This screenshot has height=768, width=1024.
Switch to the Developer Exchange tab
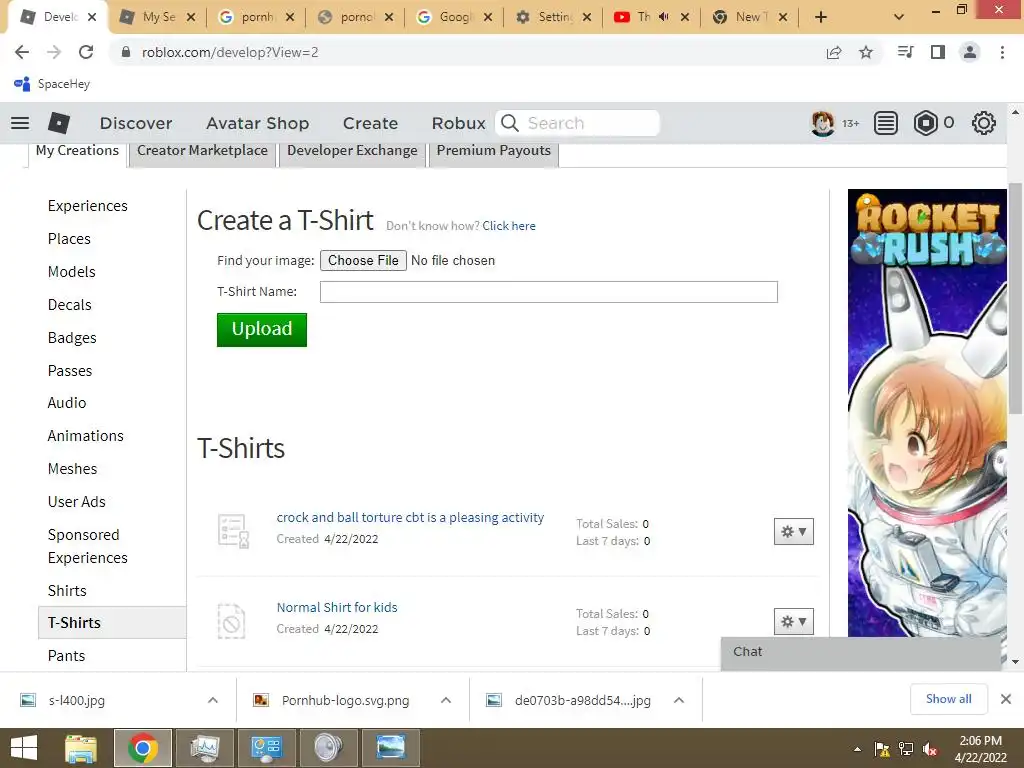(352, 151)
